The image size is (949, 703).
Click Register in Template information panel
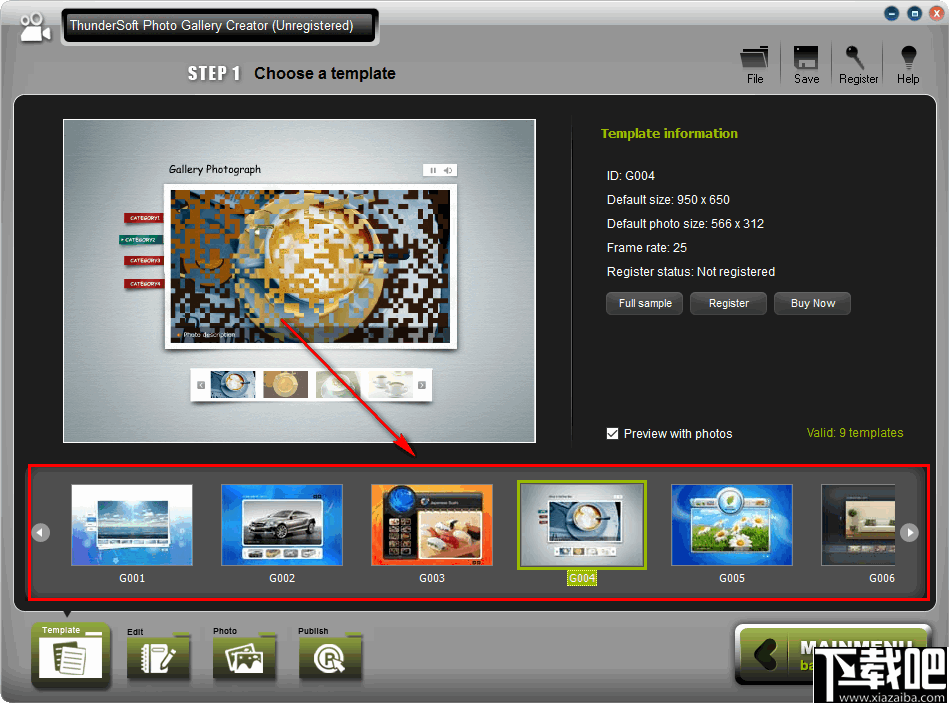pyautogui.click(x=728, y=303)
